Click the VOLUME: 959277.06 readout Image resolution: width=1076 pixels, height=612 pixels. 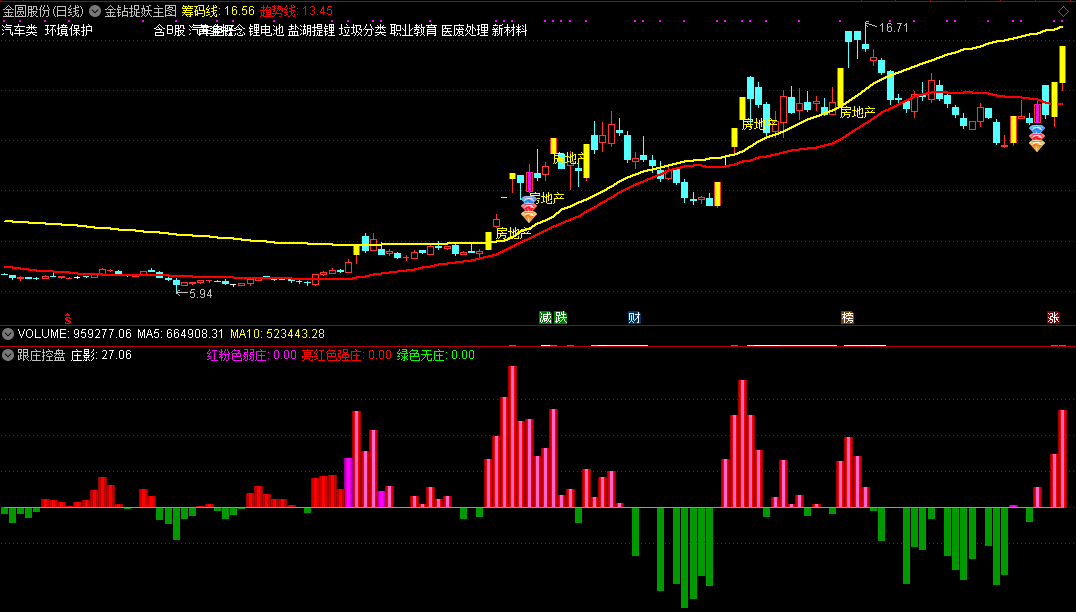pos(75,334)
